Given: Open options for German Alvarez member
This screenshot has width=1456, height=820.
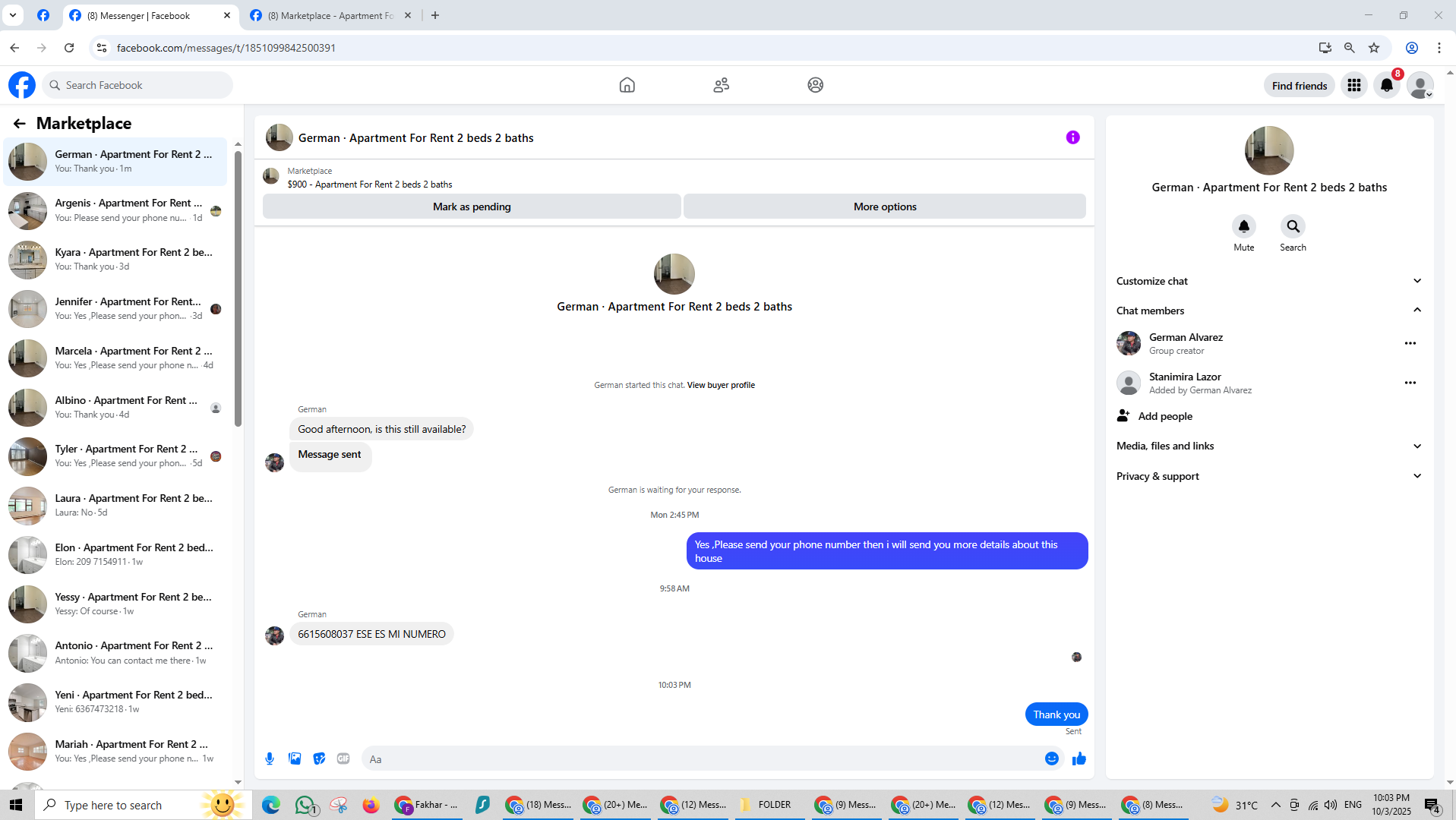Looking at the screenshot, I should coord(1410,343).
